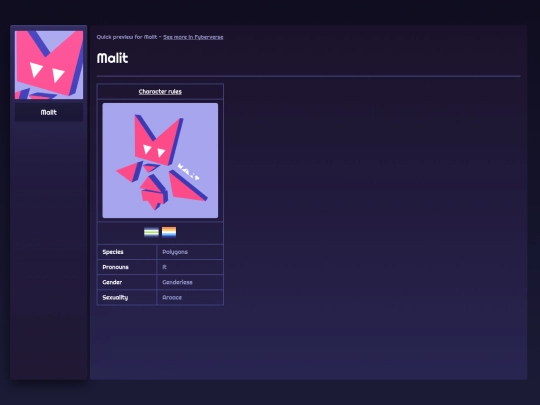Open the Character rules link
540x405 pixels.
click(x=160, y=92)
